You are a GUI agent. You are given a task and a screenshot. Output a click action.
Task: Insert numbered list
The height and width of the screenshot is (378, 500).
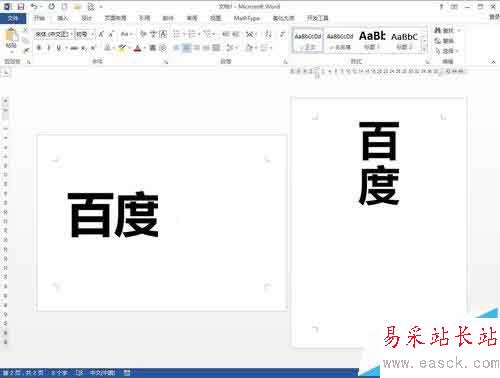coord(191,34)
